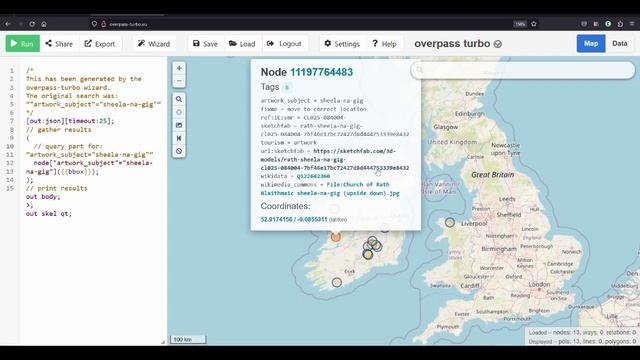Click the '// print results' comment line
Image resolution: width=640 pixels, height=360 pixels.
(57, 188)
